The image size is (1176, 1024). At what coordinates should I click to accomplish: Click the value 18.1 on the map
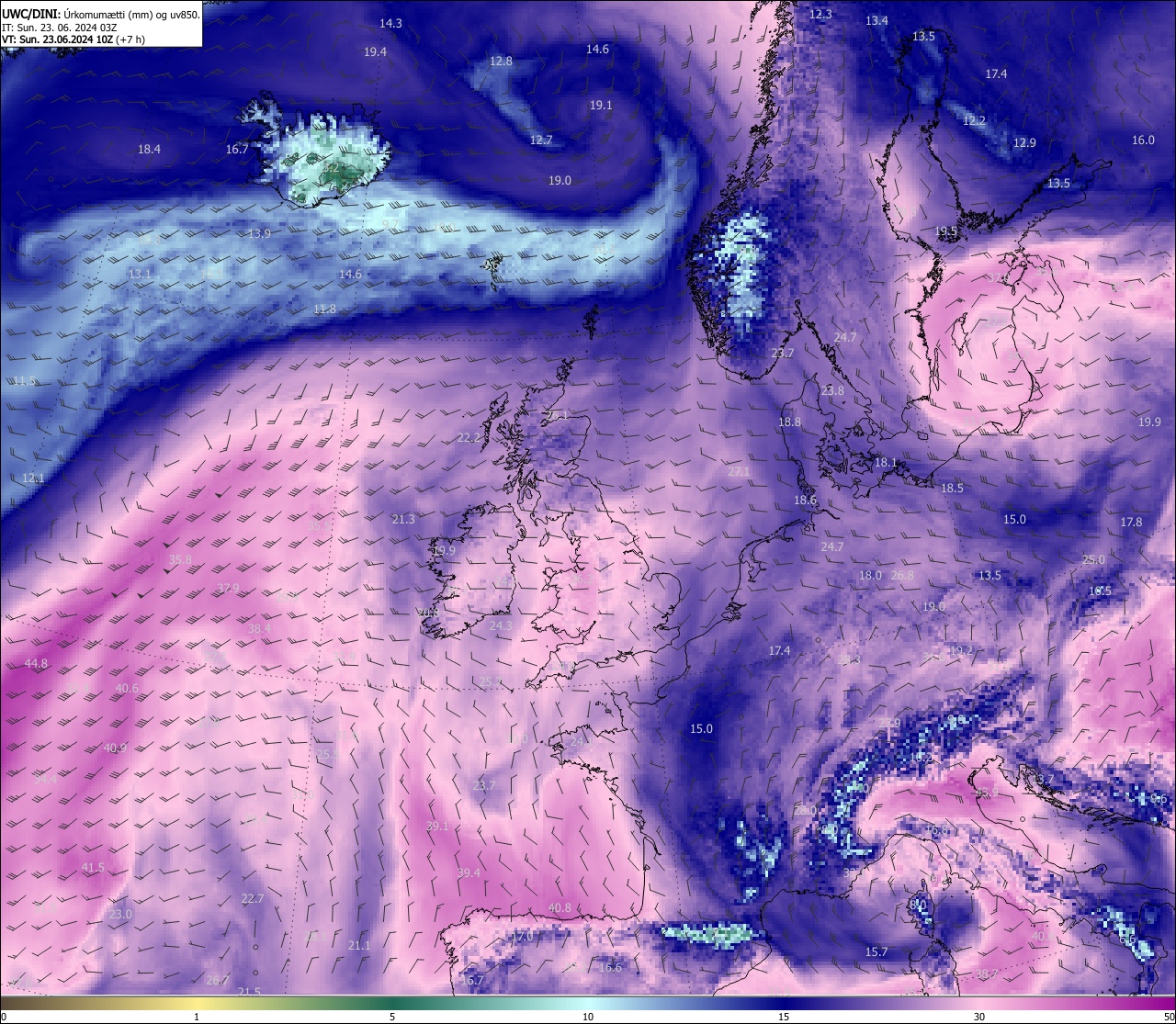[x=886, y=463]
